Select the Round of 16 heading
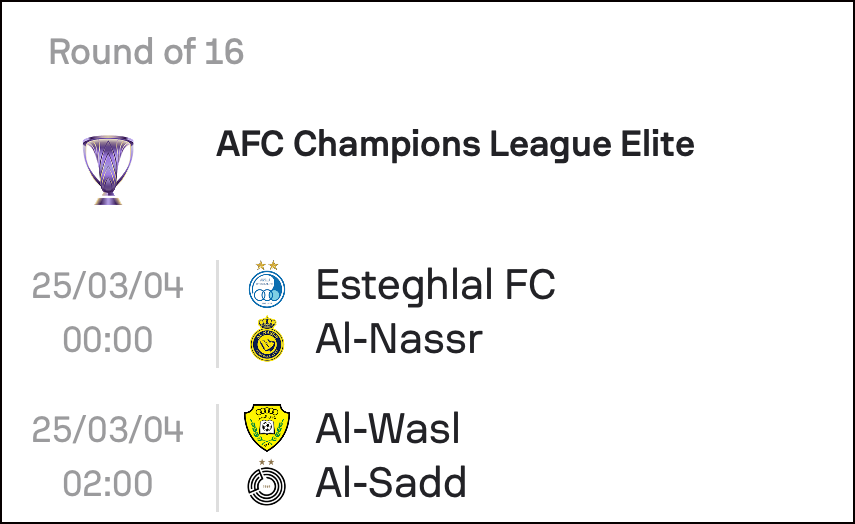This screenshot has width=855, height=524. pos(146,52)
